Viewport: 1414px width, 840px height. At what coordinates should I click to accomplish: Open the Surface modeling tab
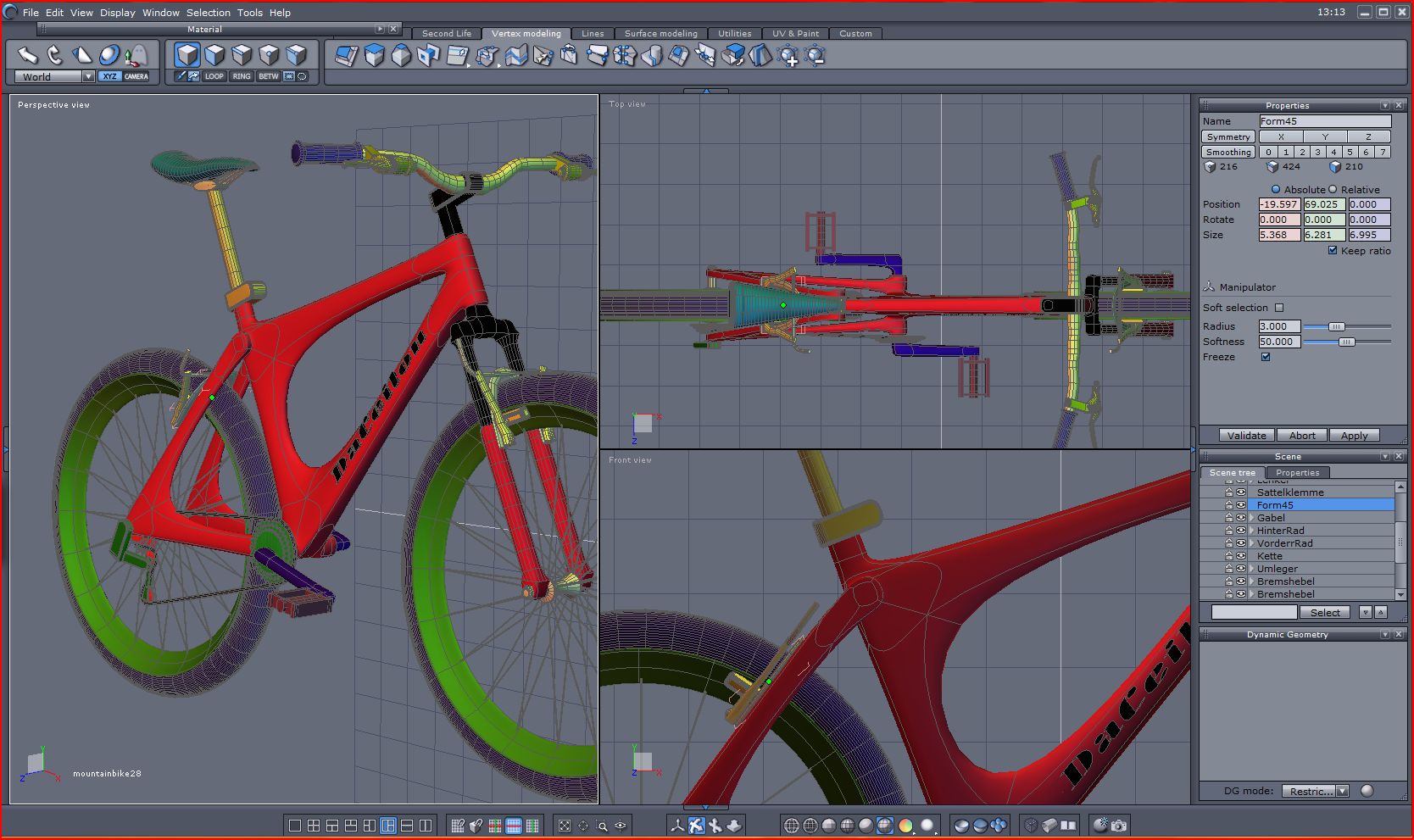click(660, 34)
